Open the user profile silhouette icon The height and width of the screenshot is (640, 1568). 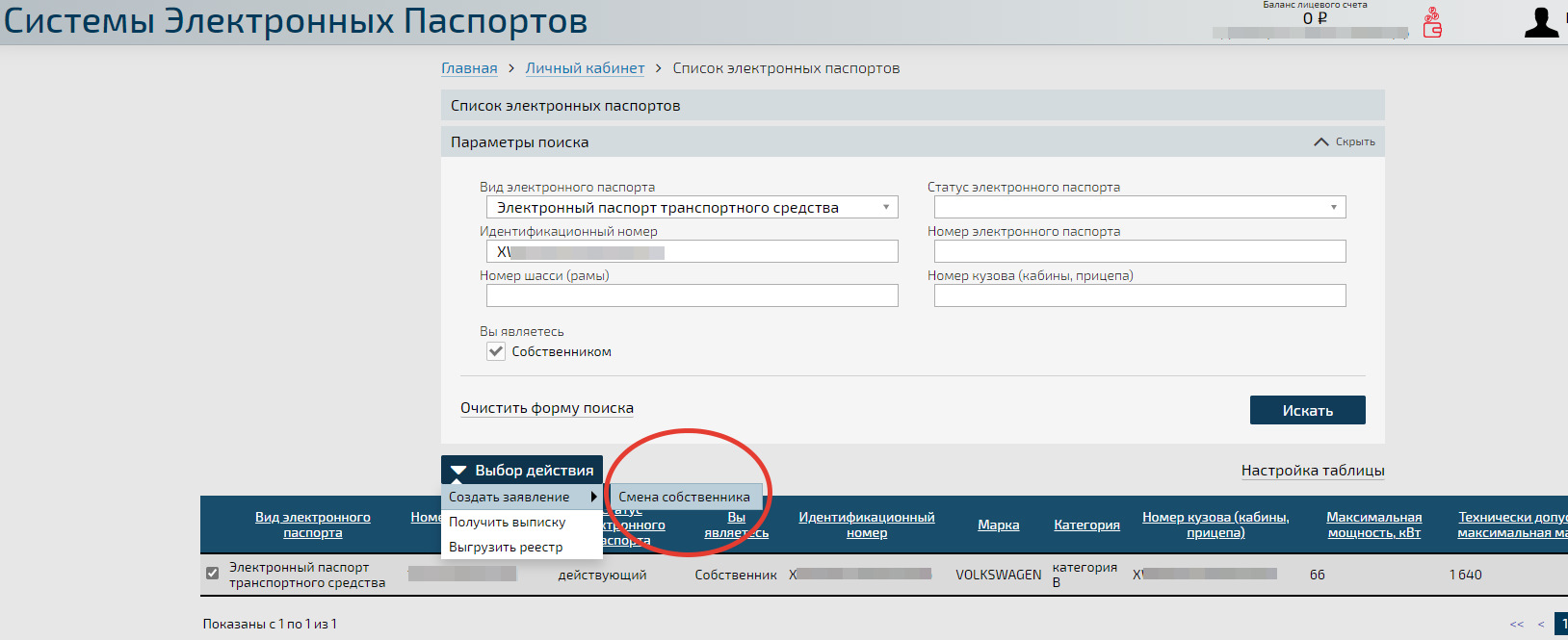pyautogui.click(x=1540, y=23)
